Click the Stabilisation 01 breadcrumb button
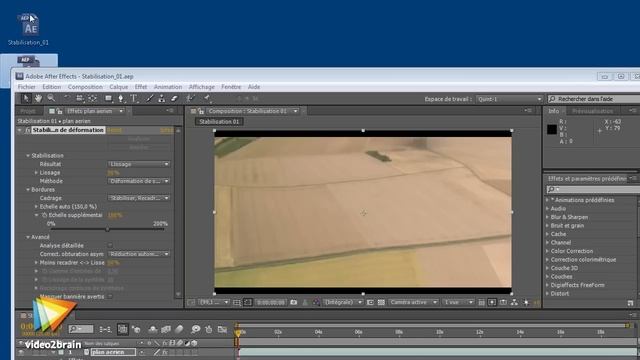The width and height of the screenshot is (640, 360). [x=219, y=122]
